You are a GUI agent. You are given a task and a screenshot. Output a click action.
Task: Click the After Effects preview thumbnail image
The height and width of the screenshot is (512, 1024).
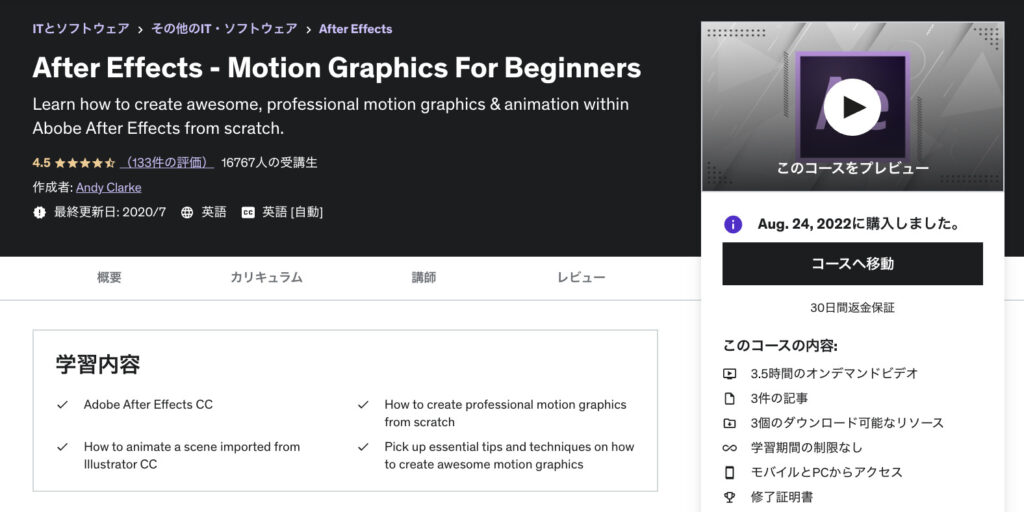click(852, 106)
